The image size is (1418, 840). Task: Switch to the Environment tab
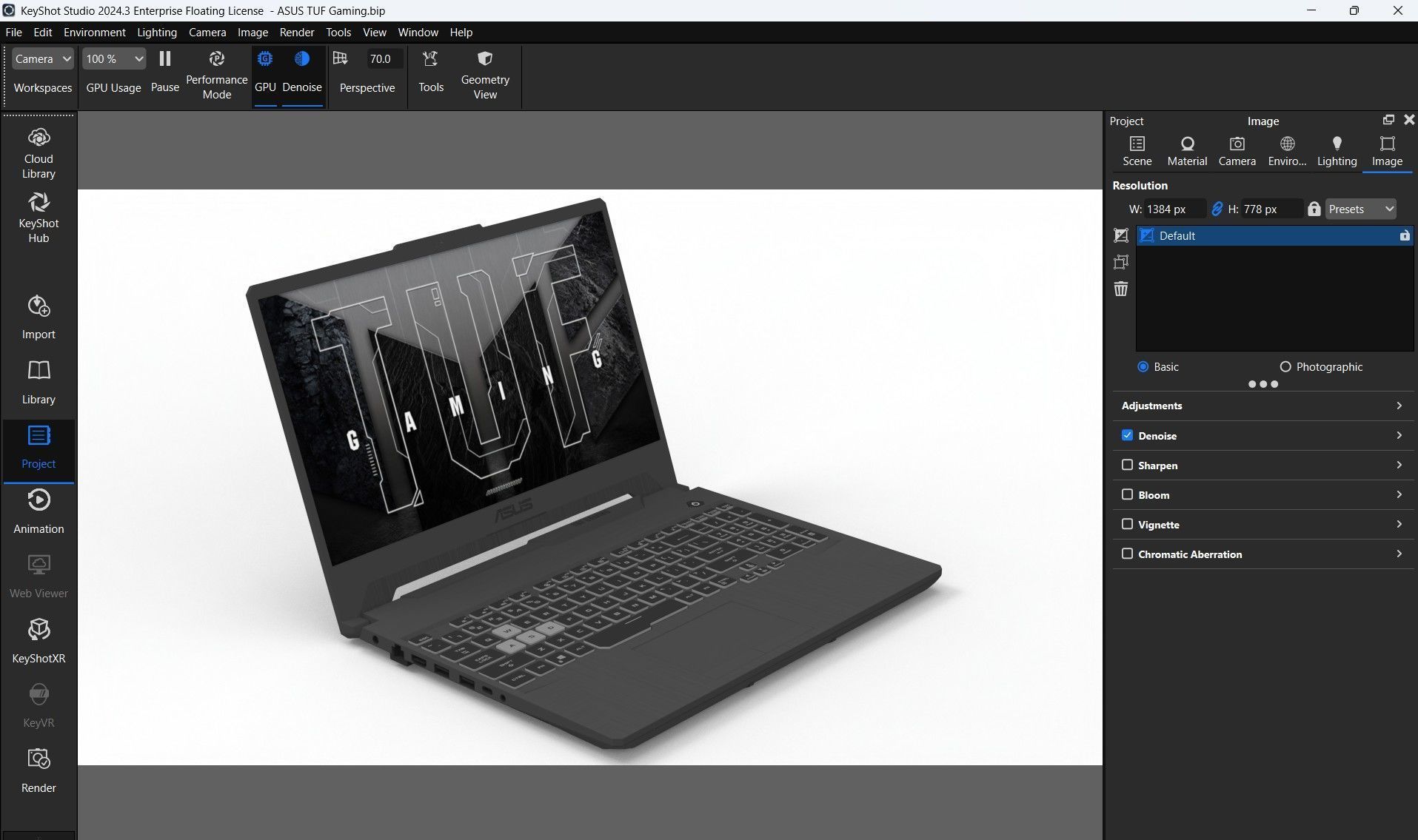coord(1287,151)
